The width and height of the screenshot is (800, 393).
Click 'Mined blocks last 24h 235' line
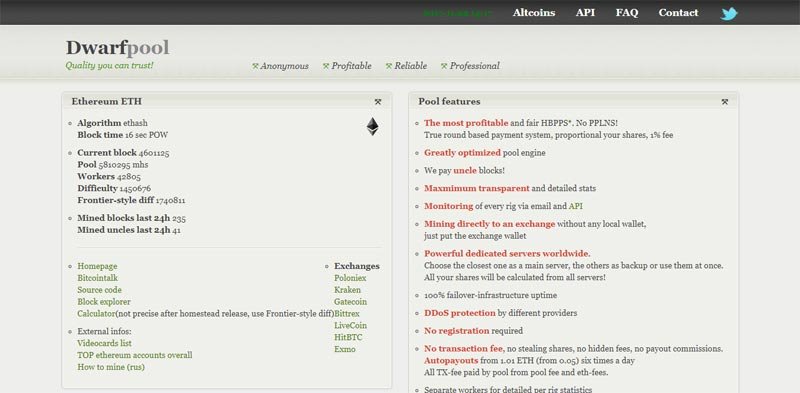(132, 218)
